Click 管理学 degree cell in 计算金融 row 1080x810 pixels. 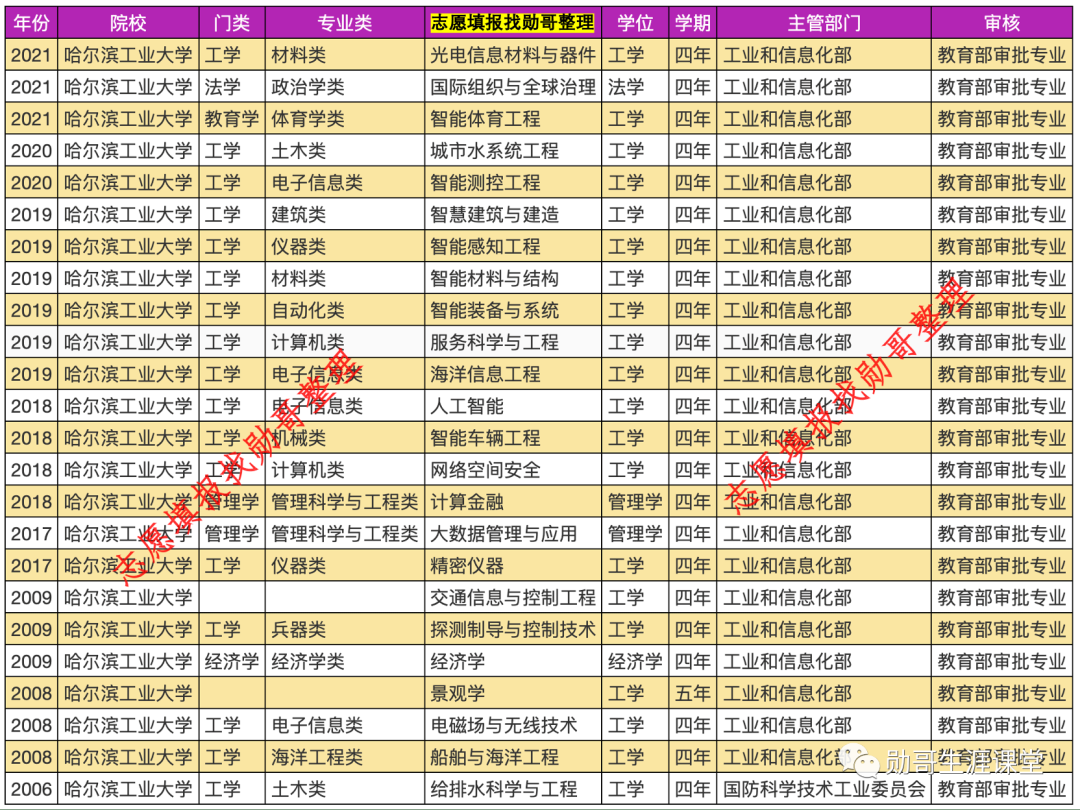pyautogui.click(x=634, y=501)
